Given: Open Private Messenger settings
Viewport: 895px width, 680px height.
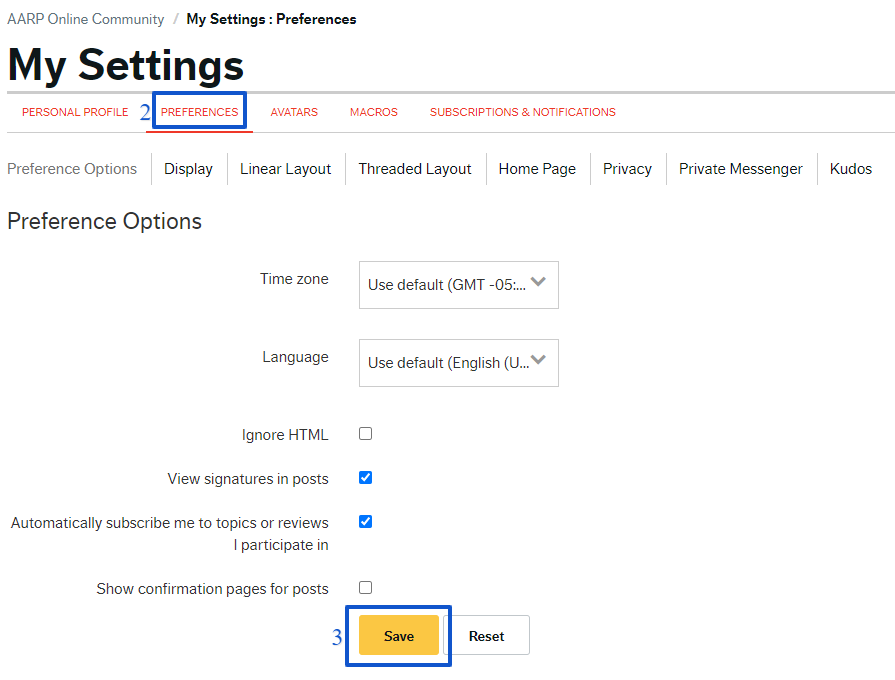Looking at the screenshot, I should [740, 169].
